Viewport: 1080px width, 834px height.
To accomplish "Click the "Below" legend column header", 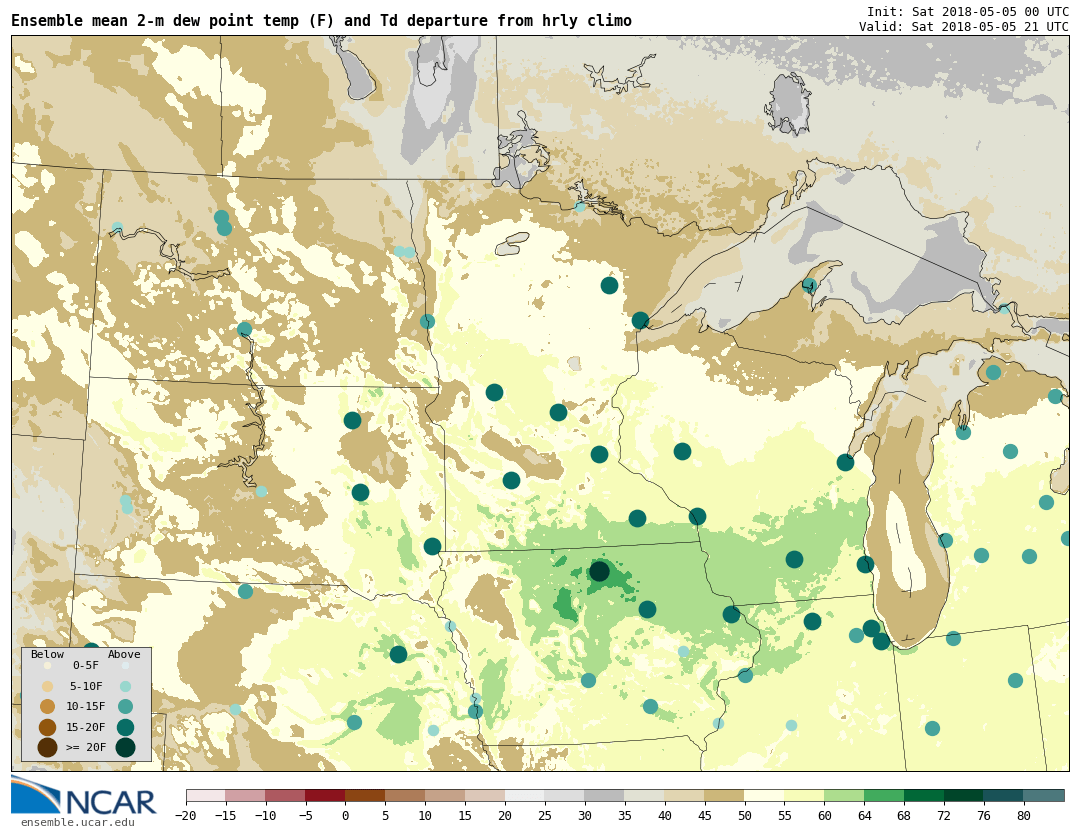I will click(47, 655).
